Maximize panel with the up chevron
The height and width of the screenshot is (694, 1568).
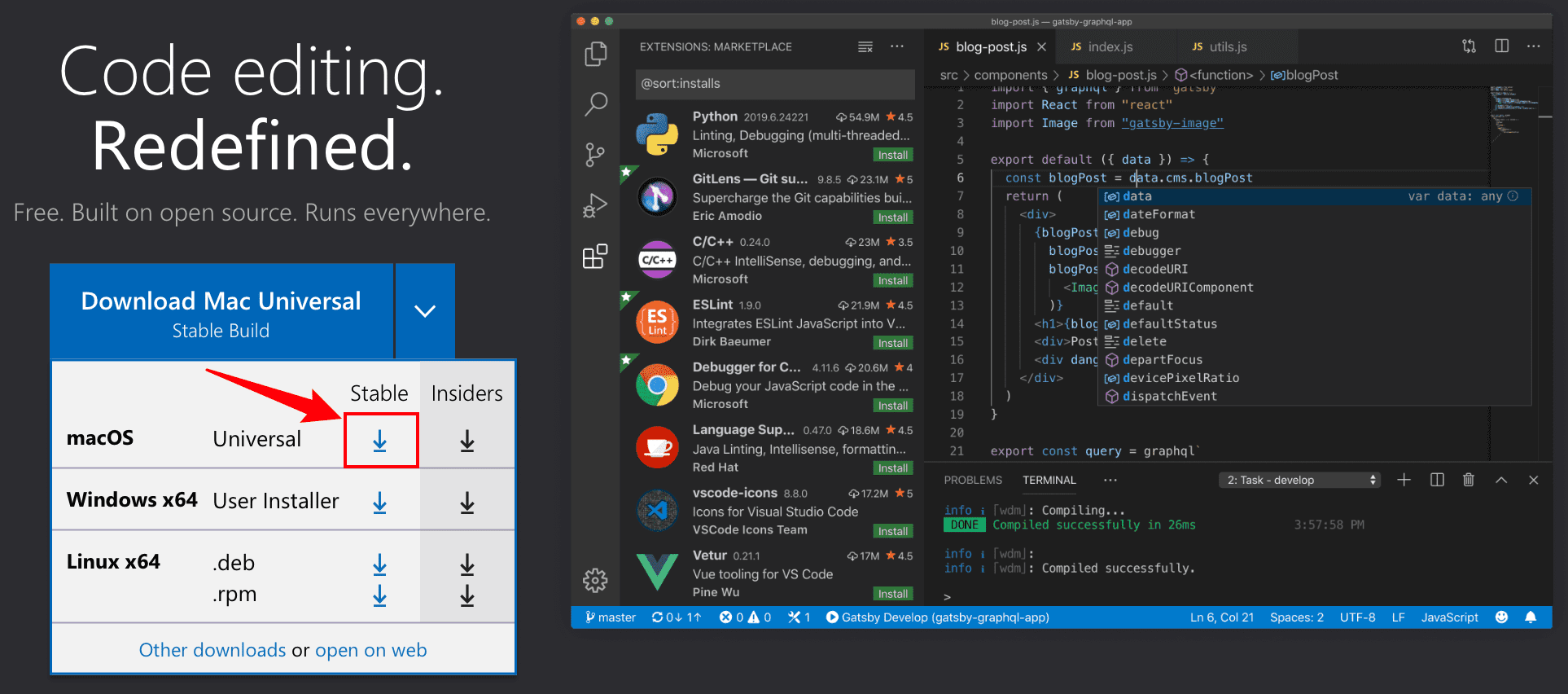(x=1501, y=480)
